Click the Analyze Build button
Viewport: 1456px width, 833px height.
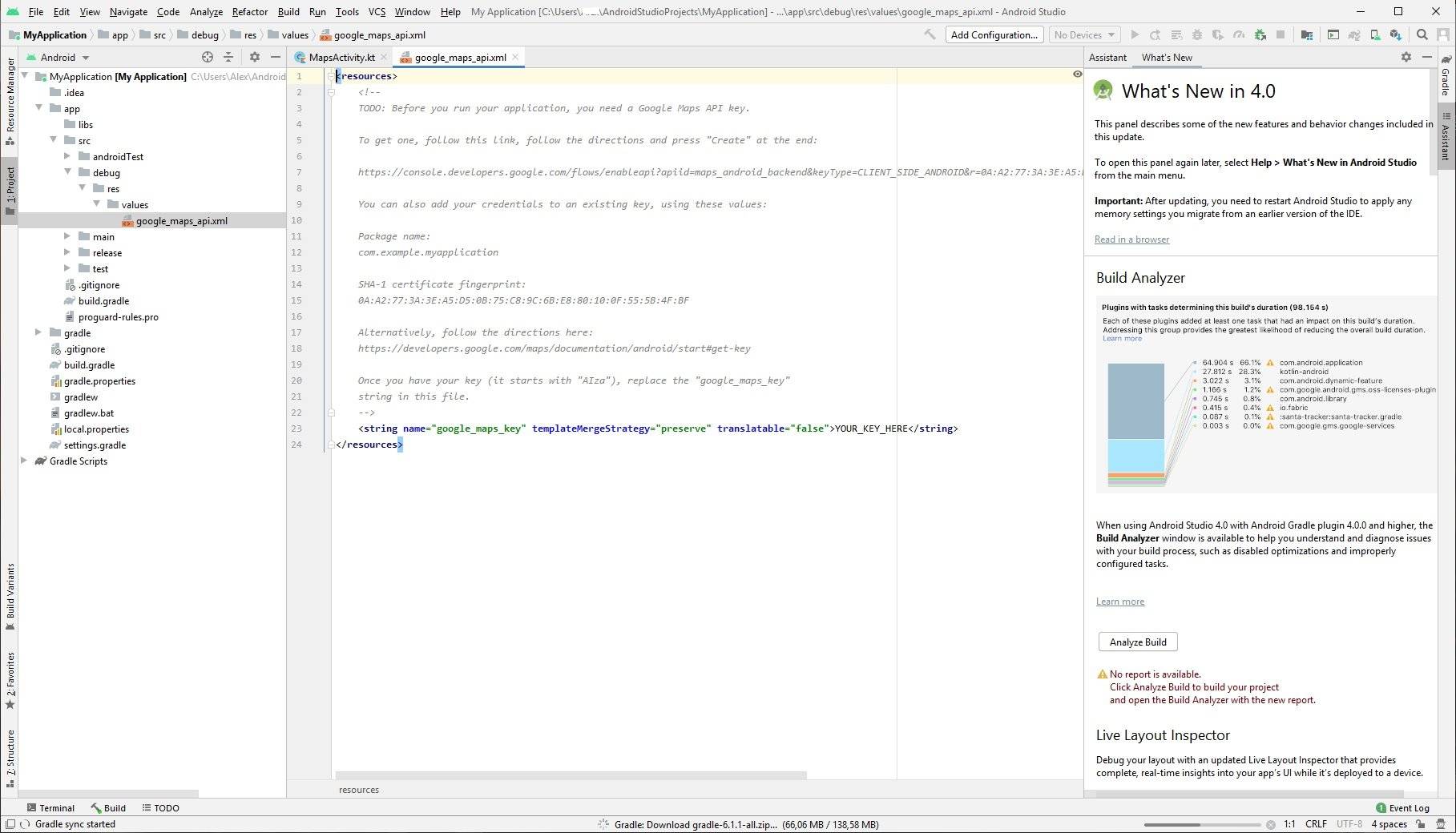click(1138, 642)
